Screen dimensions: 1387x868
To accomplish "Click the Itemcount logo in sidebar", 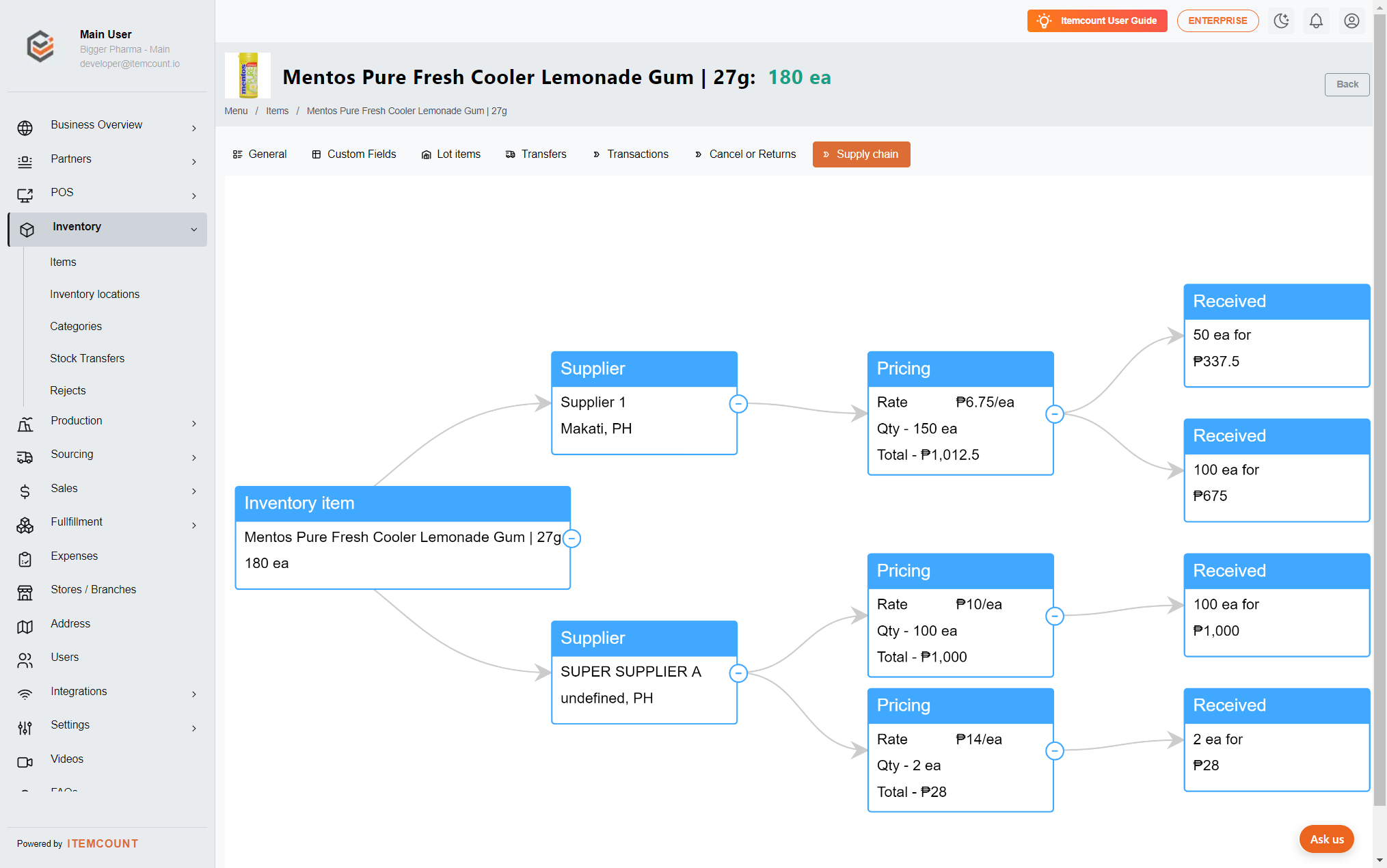I will tap(40, 46).
